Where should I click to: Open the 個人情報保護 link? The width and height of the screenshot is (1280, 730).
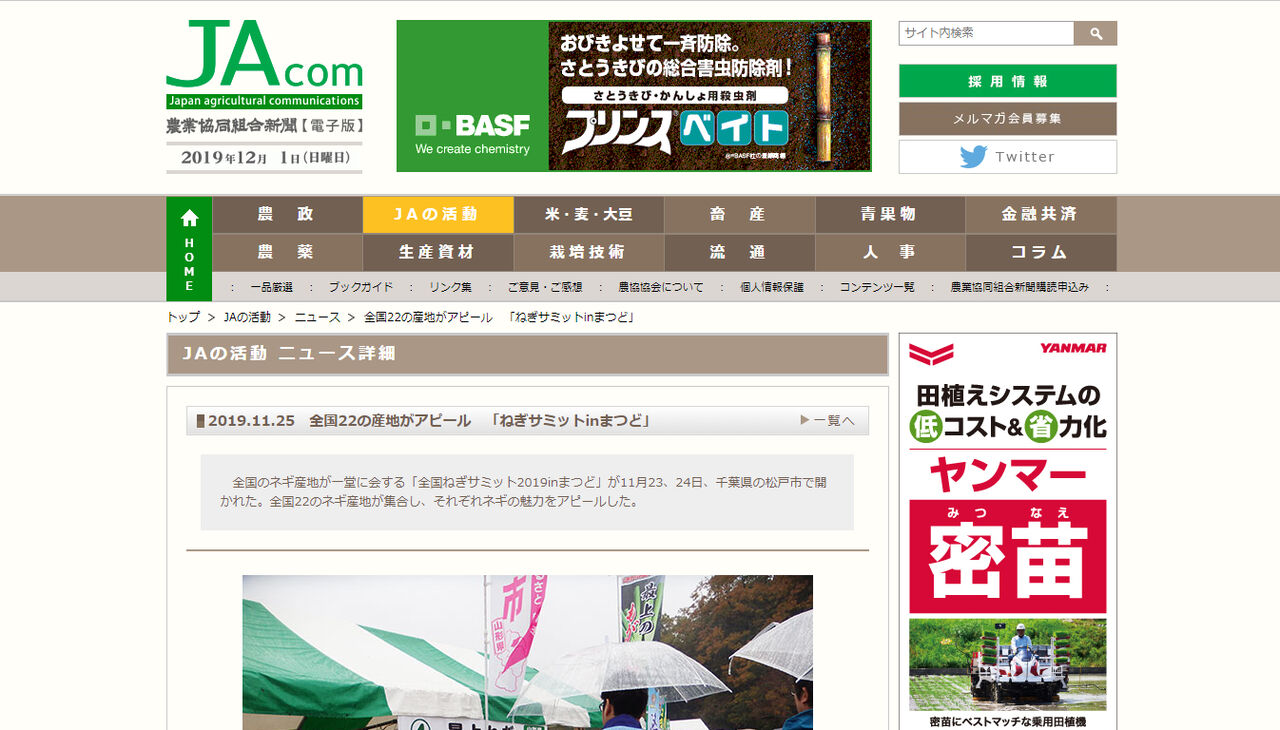click(x=772, y=287)
